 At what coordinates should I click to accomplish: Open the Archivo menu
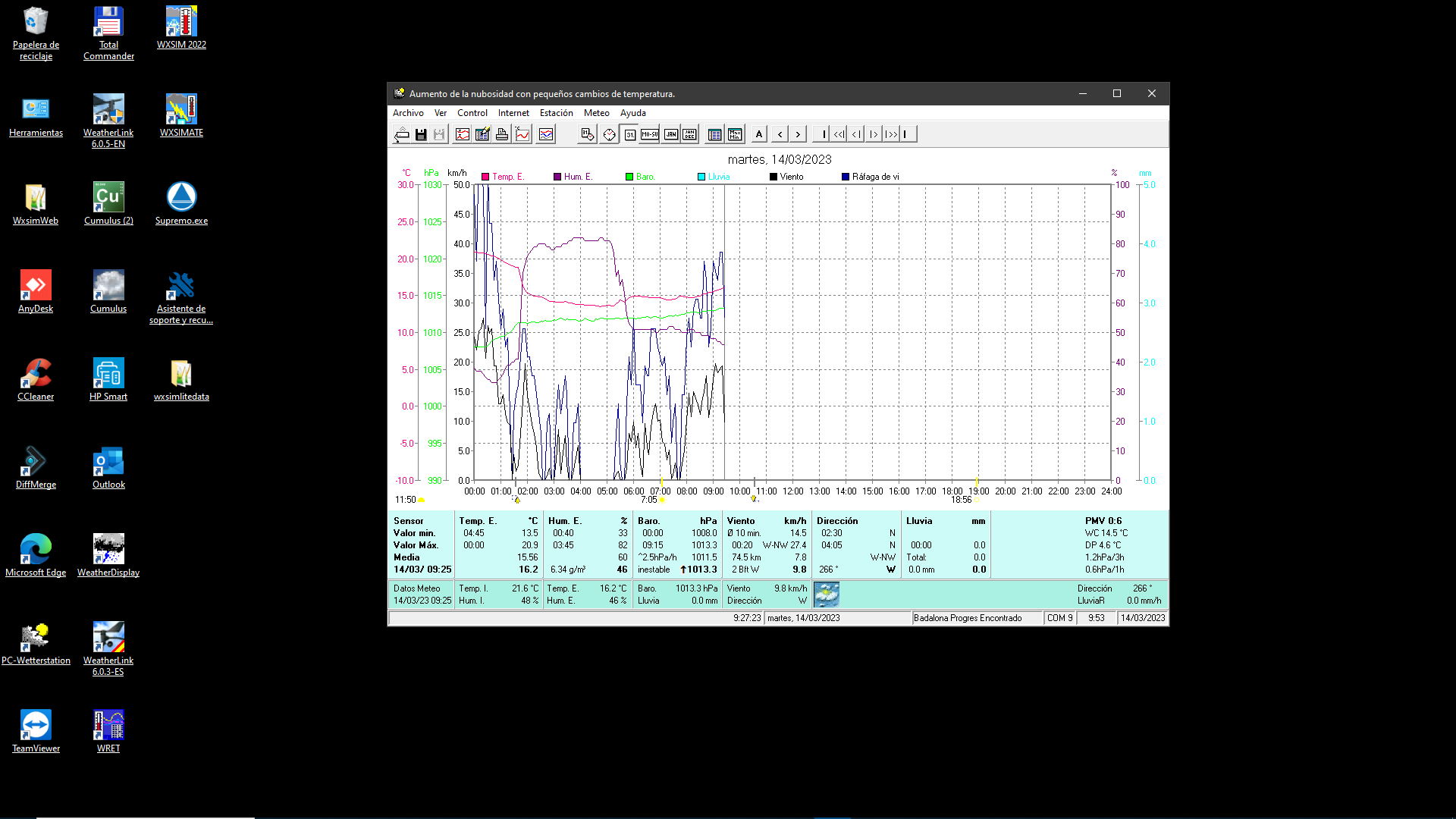pos(408,113)
